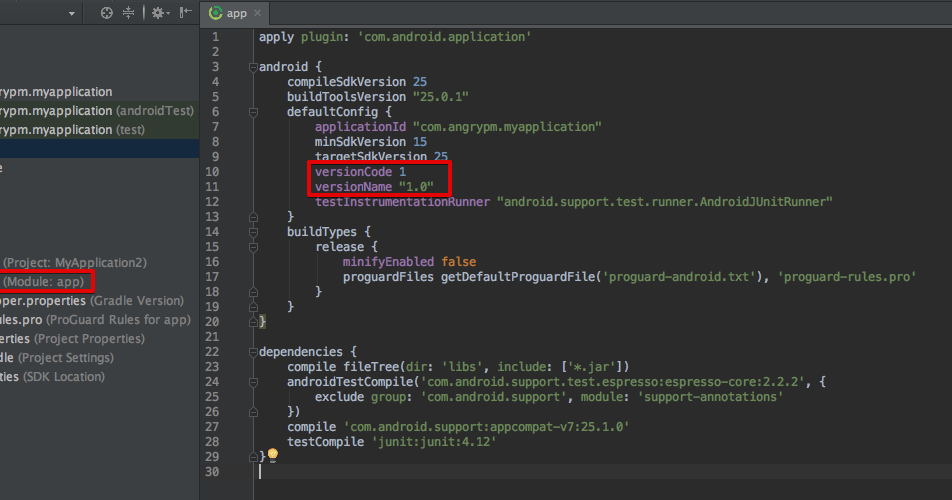Screen dimensions: 952x500
Task: Collapse the release block on line 15
Action: (253, 247)
